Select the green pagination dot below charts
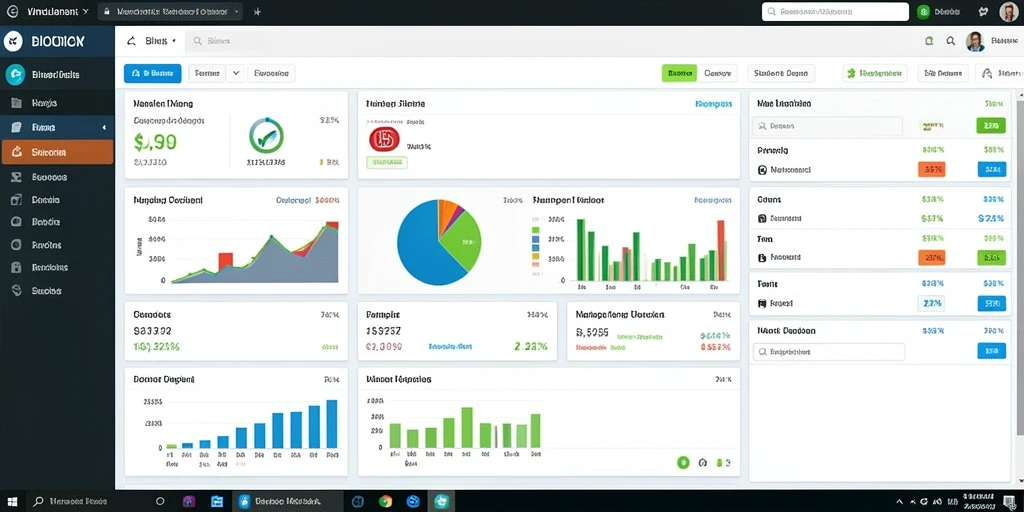 pos(683,462)
